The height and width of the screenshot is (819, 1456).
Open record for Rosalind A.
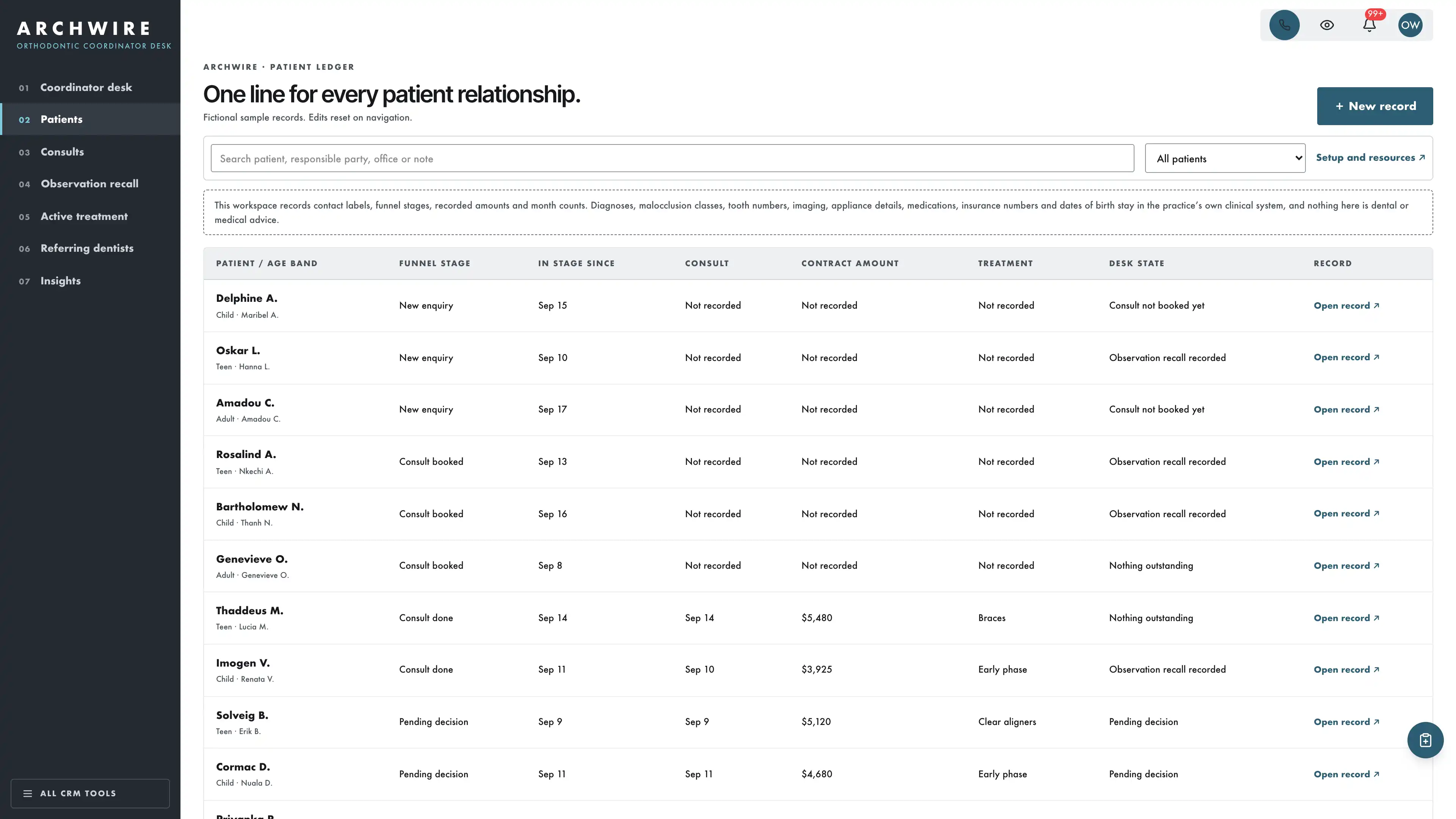point(1346,462)
